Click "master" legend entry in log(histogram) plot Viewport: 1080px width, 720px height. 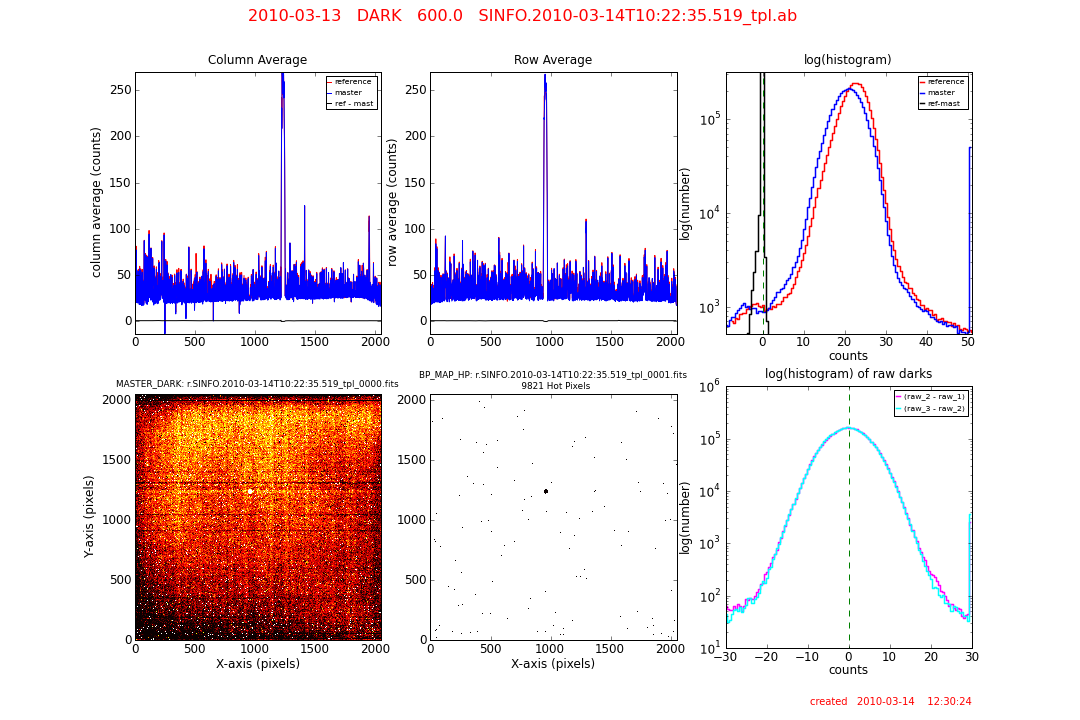pyautogui.click(x=944, y=93)
